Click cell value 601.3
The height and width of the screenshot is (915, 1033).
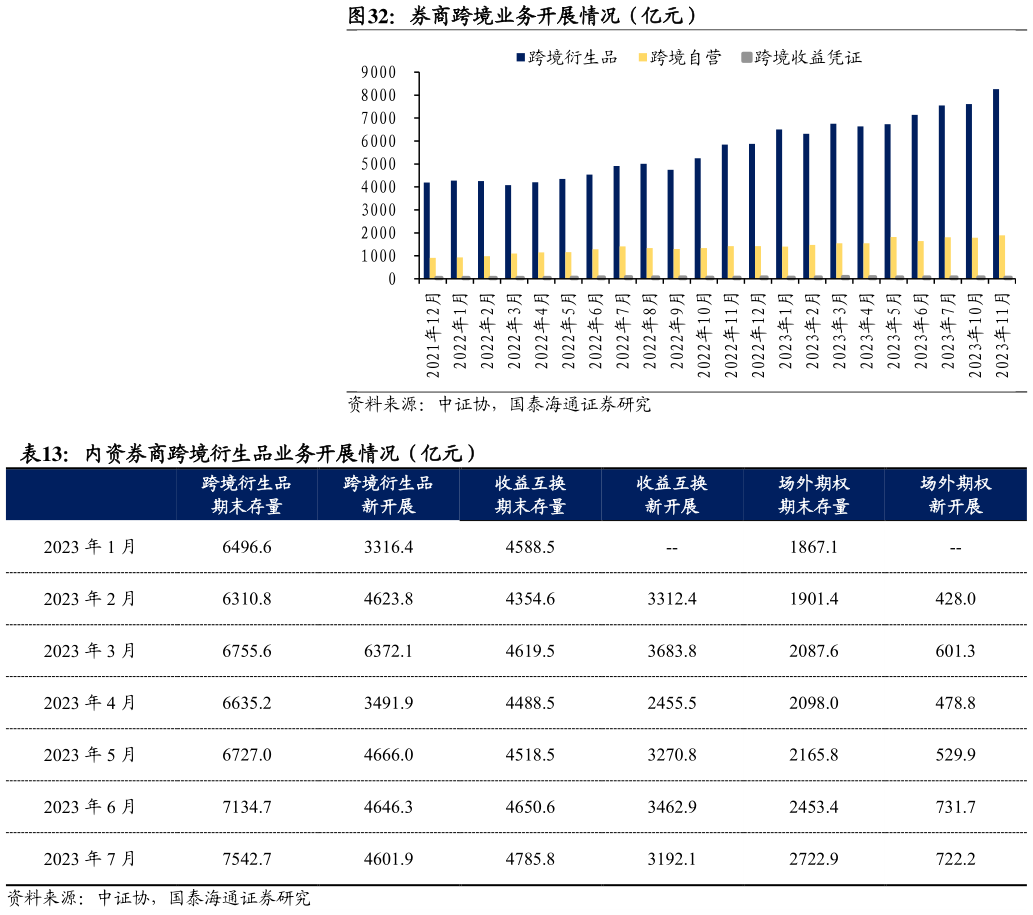[955, 652]
